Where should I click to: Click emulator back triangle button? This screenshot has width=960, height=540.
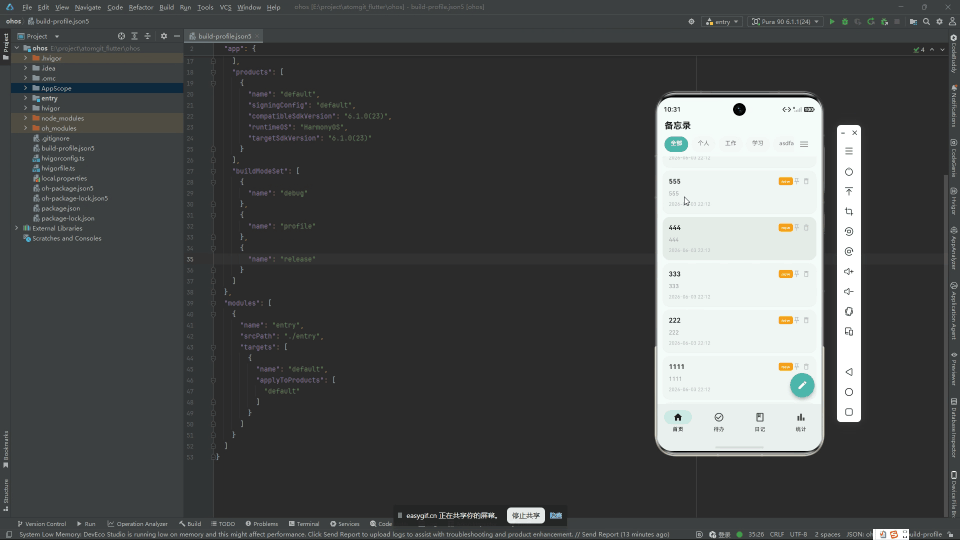click(849, 372)
